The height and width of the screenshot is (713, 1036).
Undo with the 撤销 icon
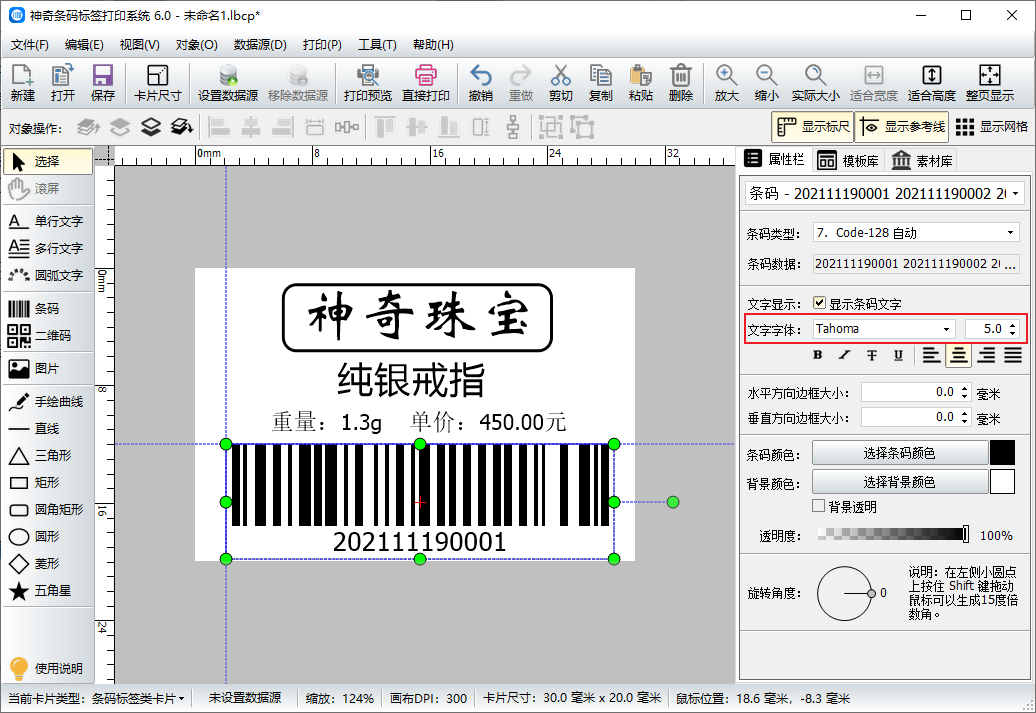[x=480, y=83]
